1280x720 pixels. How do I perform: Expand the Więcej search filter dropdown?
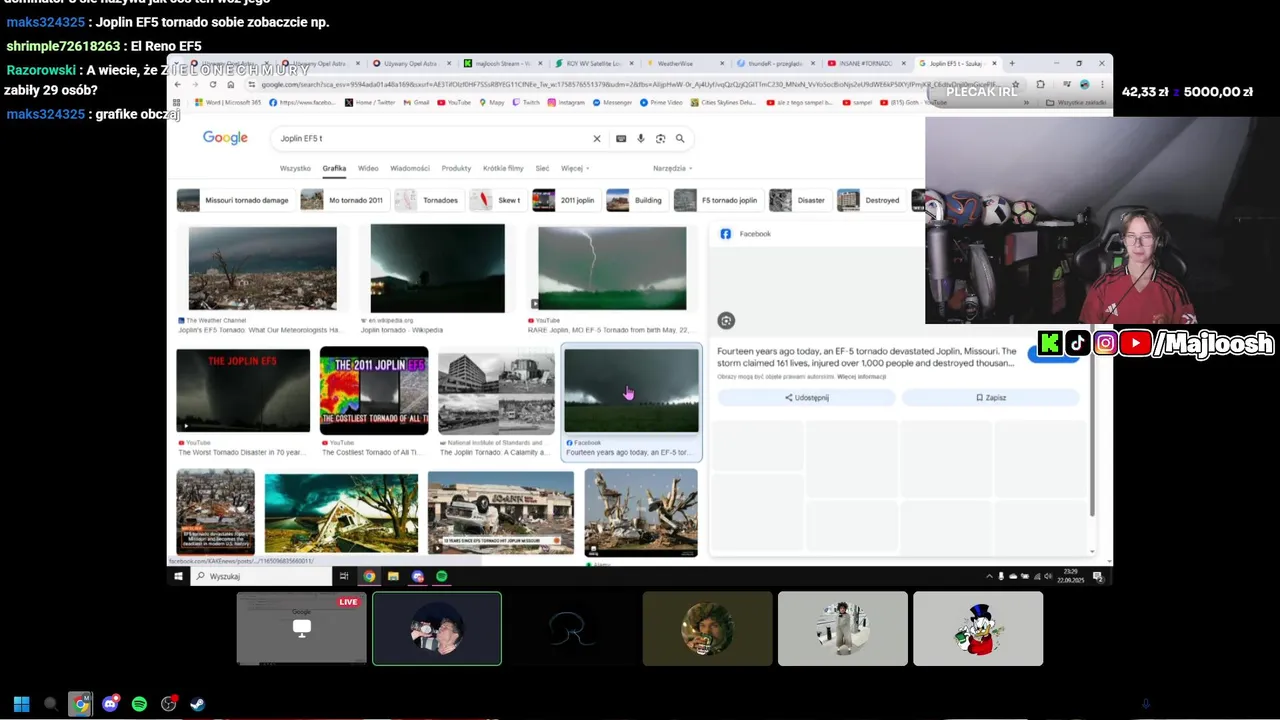[x=575, y=168]
